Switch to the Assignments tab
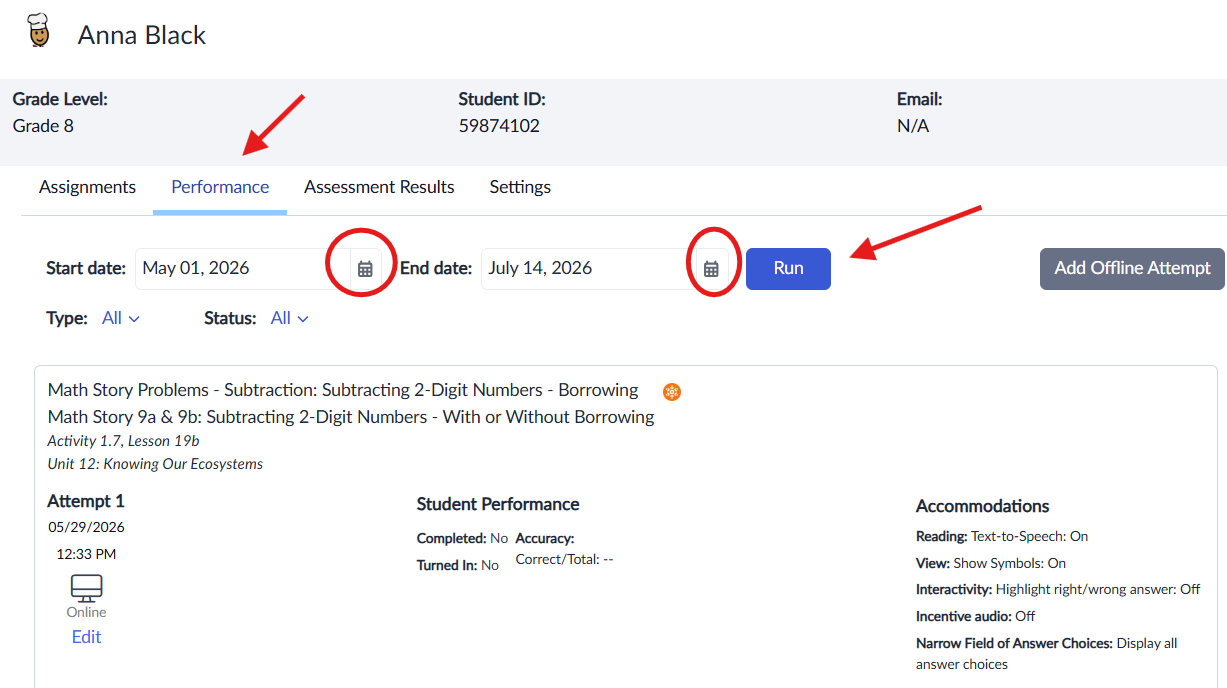 87,187
